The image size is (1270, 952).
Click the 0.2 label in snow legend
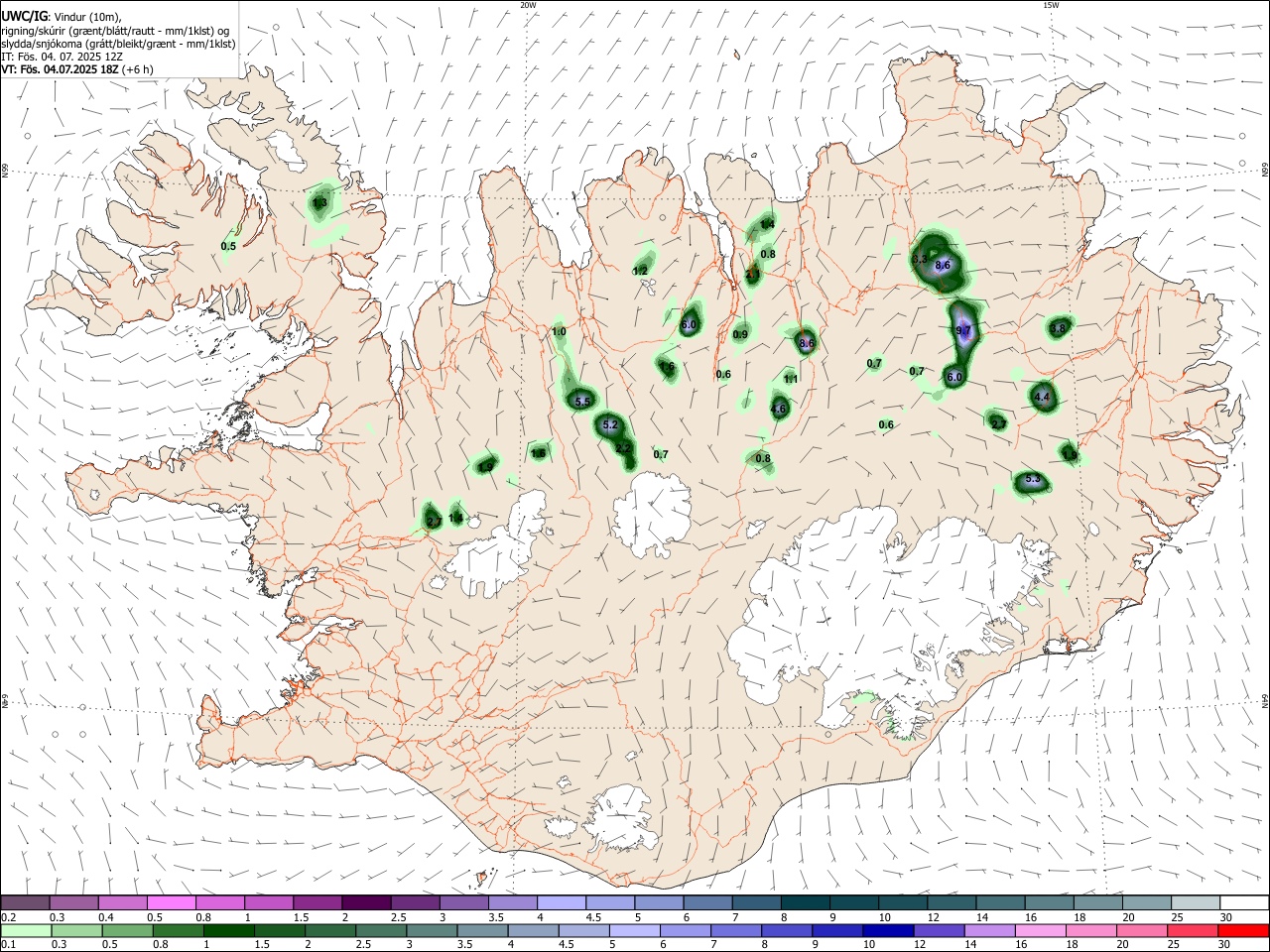click(8, 917)
